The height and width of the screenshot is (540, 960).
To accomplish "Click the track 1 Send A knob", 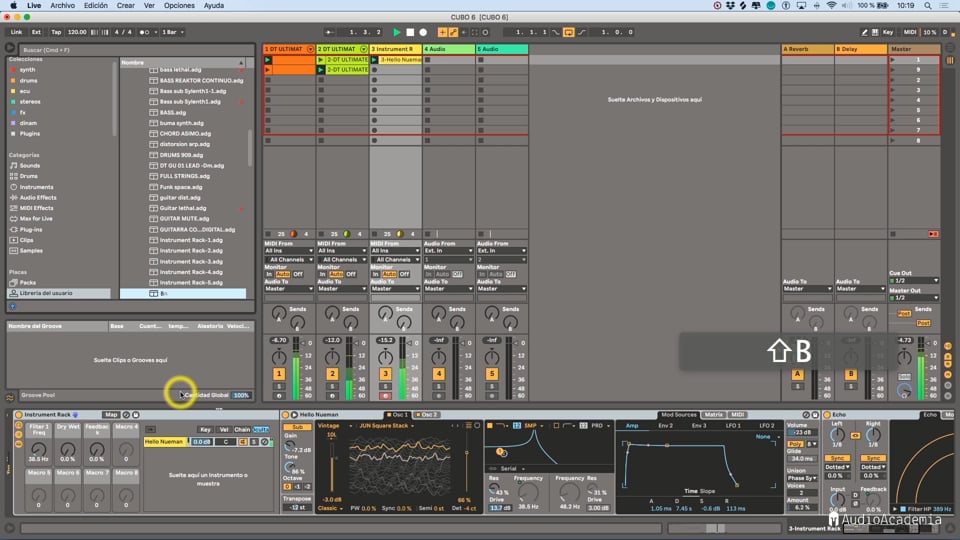I will pyautogui.click(x=279, y=313).
